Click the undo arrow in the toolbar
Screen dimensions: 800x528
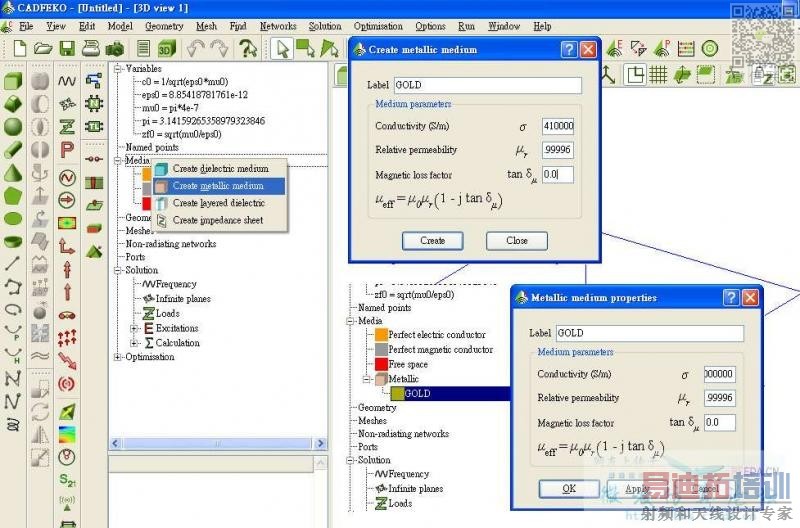coord(195,48)
